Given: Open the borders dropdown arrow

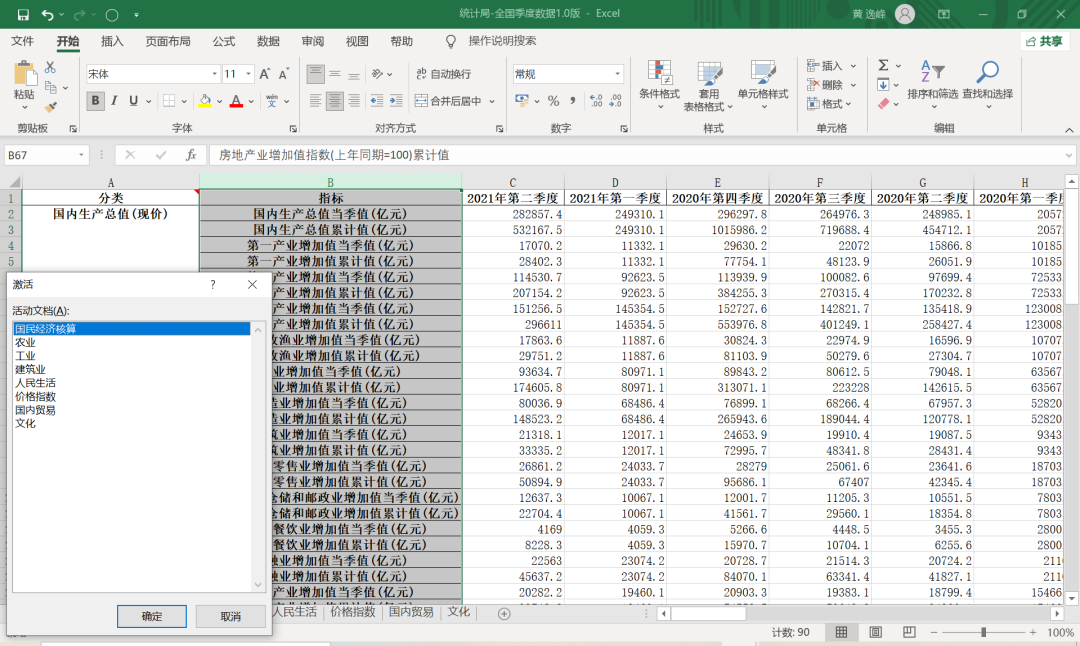Looking at the screenshot, I should click(184, 102).
